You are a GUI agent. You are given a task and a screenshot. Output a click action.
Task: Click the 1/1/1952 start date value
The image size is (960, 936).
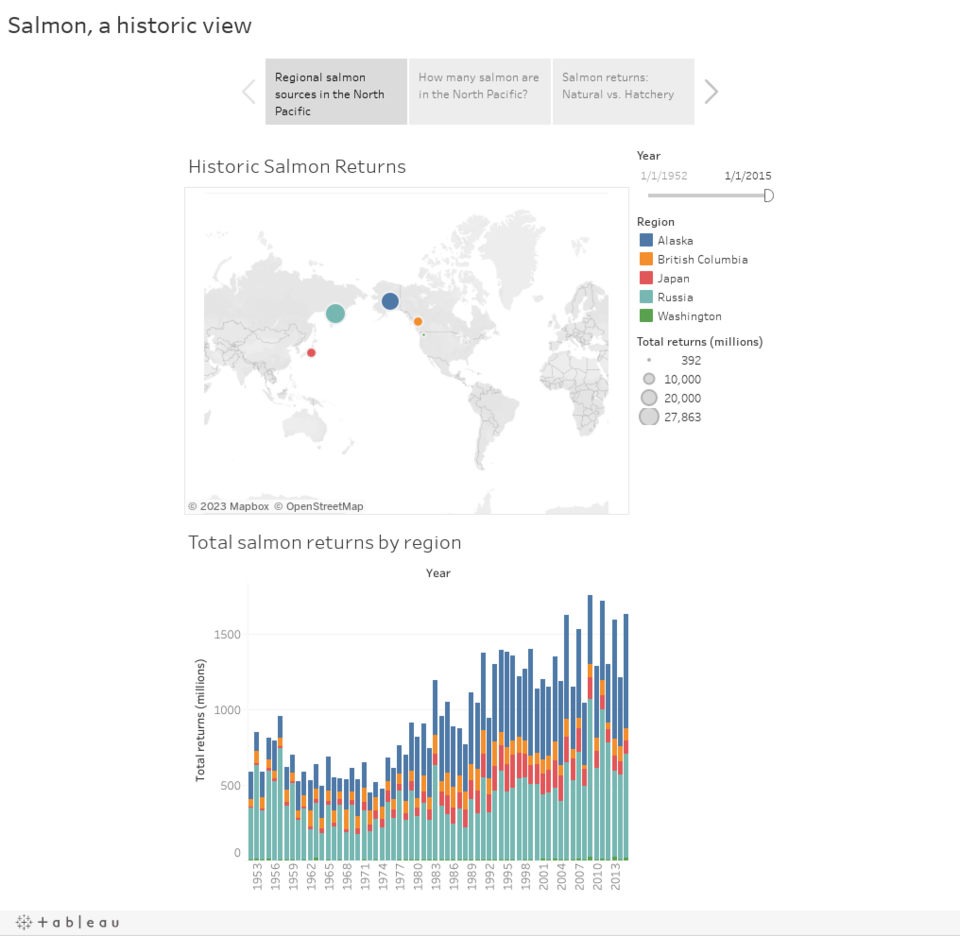[x=664, y=176]
